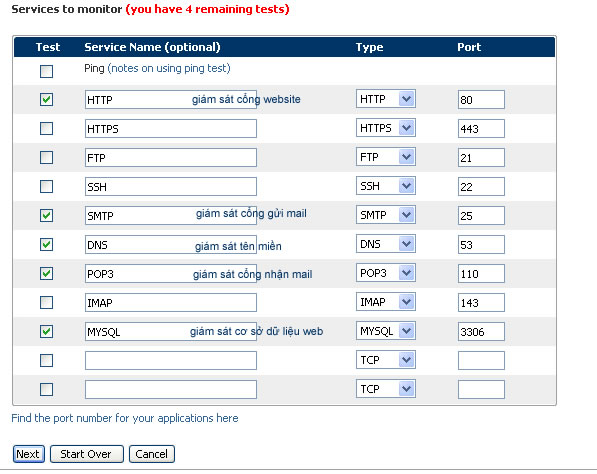Click the first empty service name field

[171, 361]
